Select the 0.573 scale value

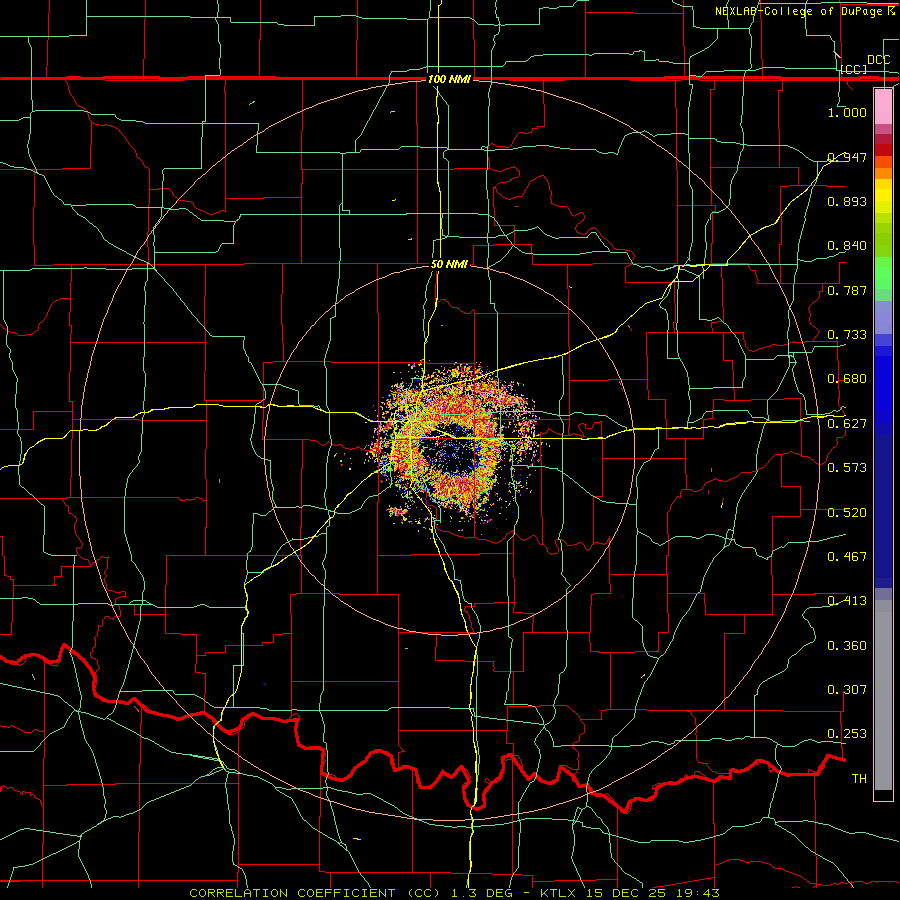tap(847, 468)
